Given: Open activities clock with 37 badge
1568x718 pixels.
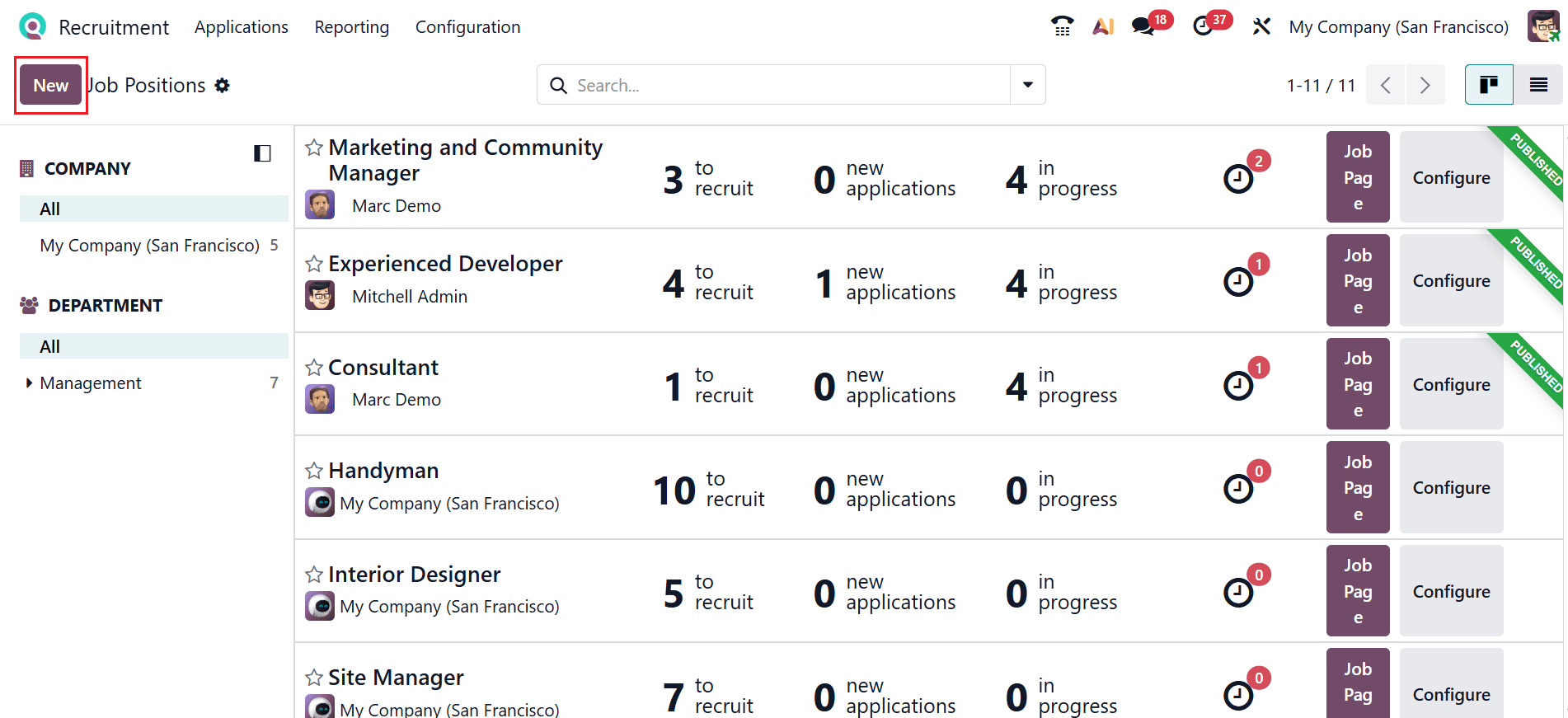Looking at the screenshot, I should click(1203, 27).
